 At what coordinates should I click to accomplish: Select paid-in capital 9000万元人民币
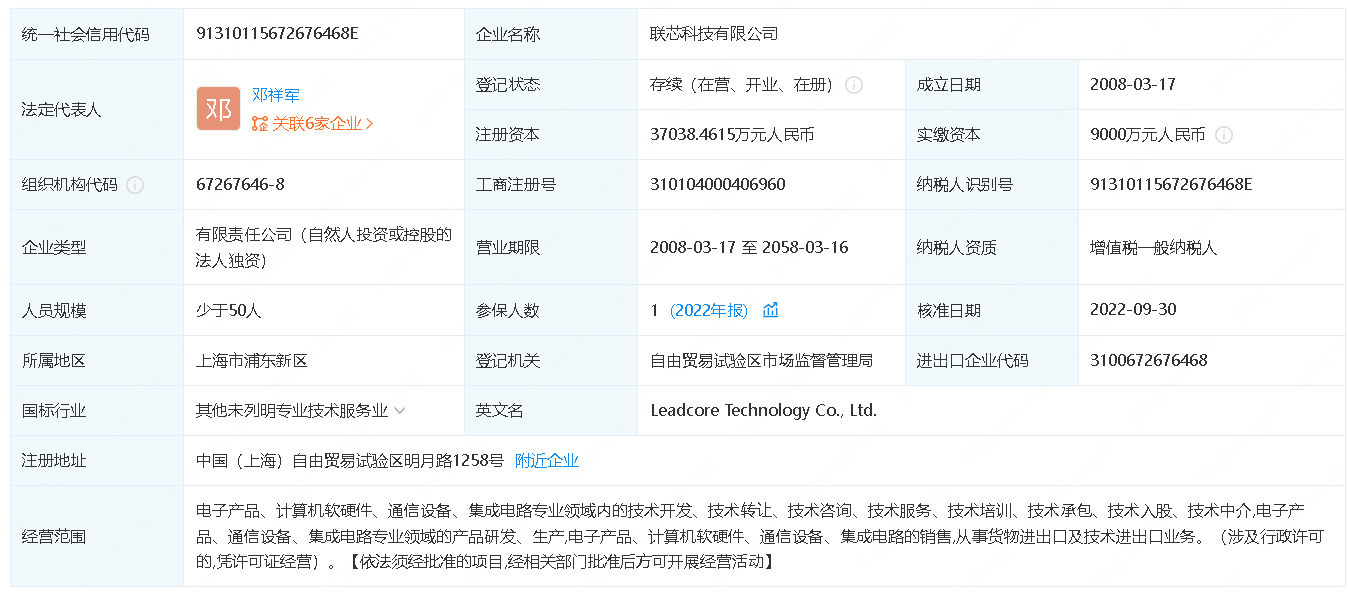1148,135
